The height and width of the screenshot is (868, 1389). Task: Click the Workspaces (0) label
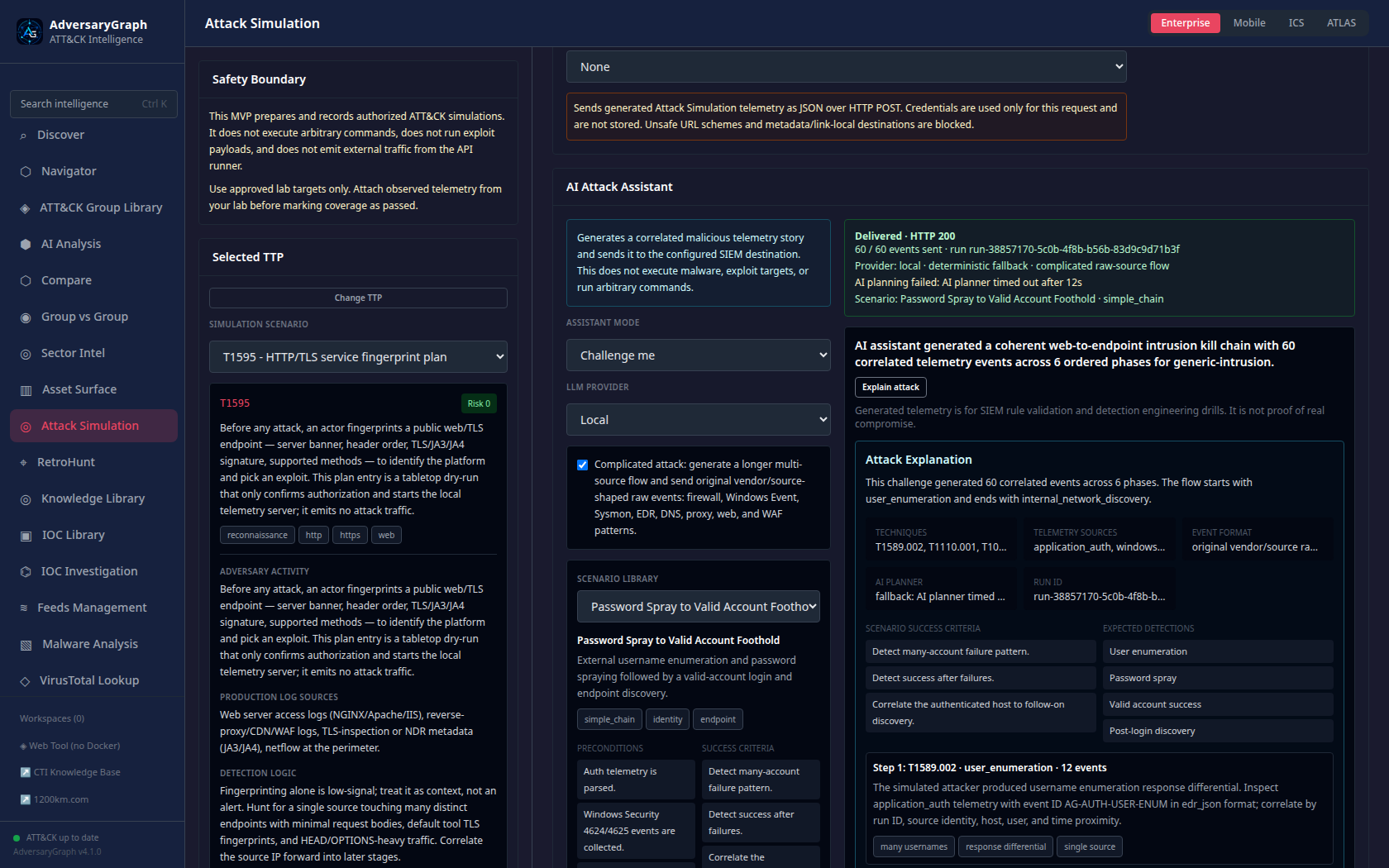(52, 718)
